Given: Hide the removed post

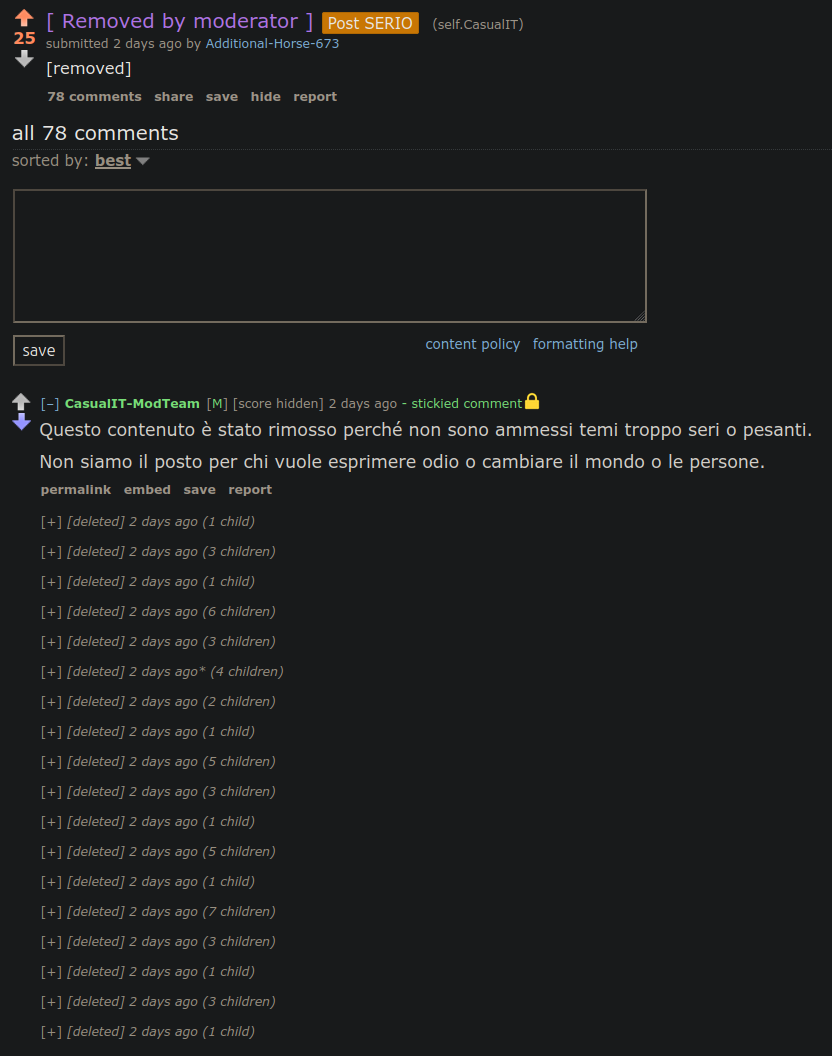Looking at the screenshot, I should click(265, 97).
